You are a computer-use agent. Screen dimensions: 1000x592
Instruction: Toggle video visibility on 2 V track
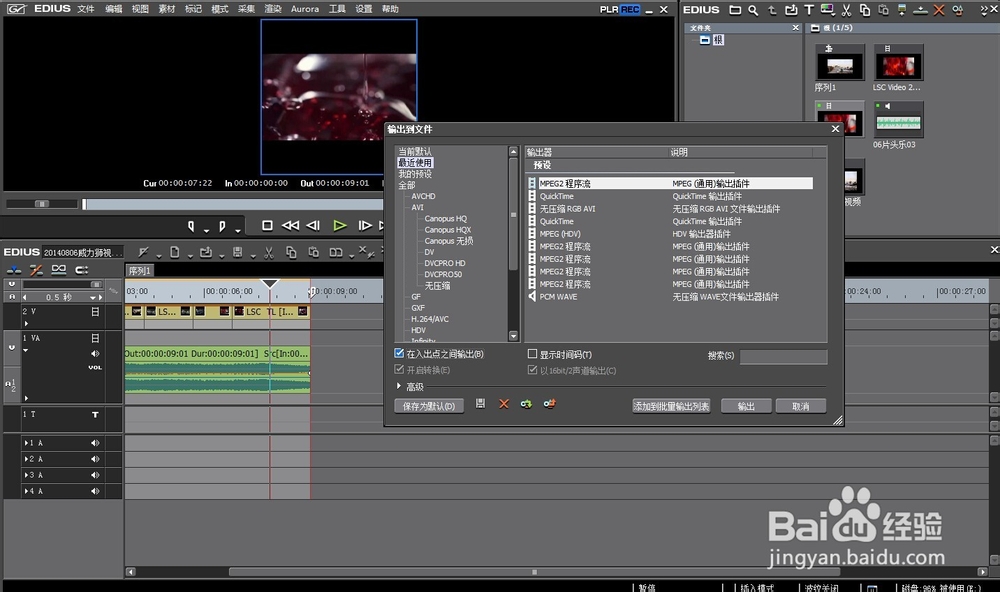95,312
